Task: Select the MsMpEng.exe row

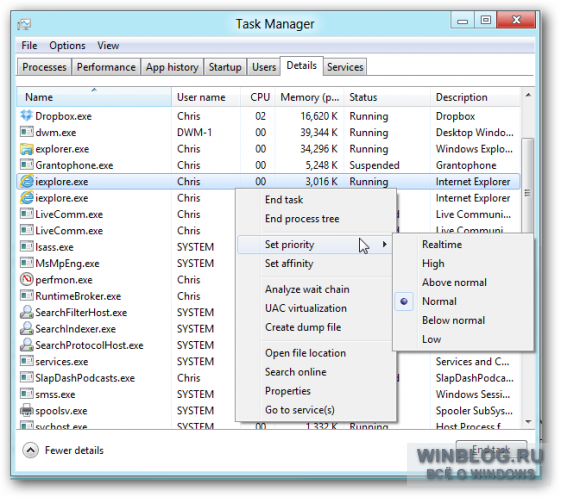Action: (x=127, y=263)
